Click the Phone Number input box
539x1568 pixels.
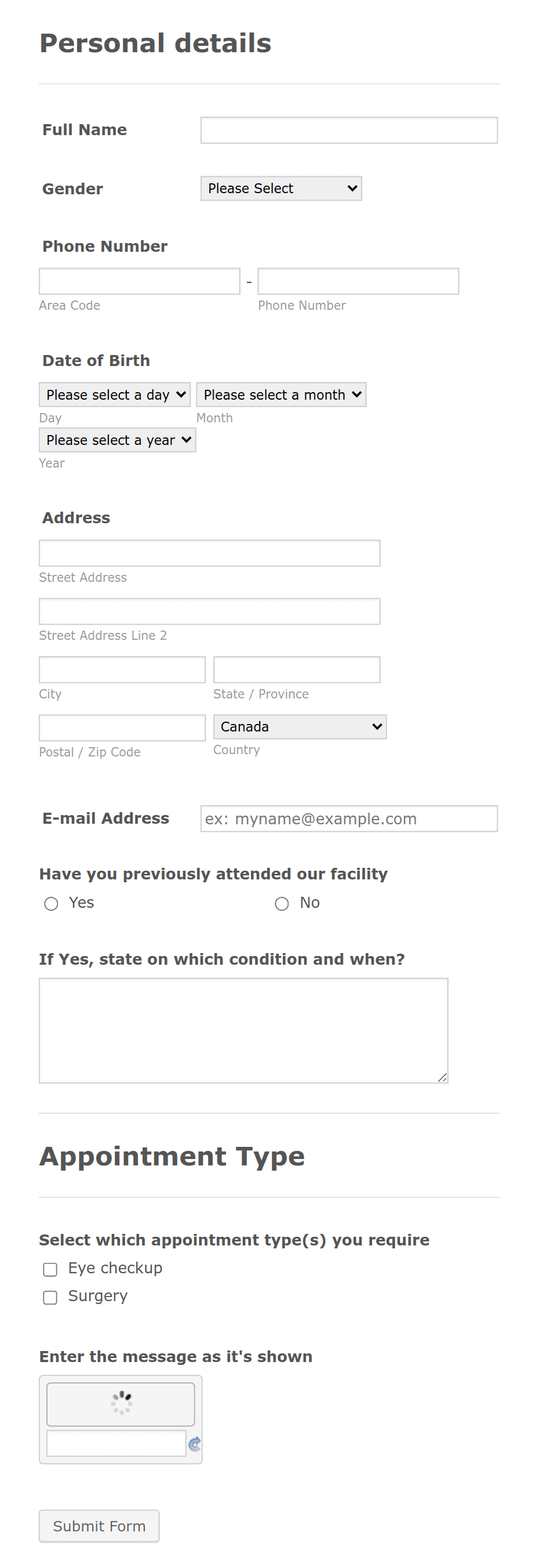point(358,281)
